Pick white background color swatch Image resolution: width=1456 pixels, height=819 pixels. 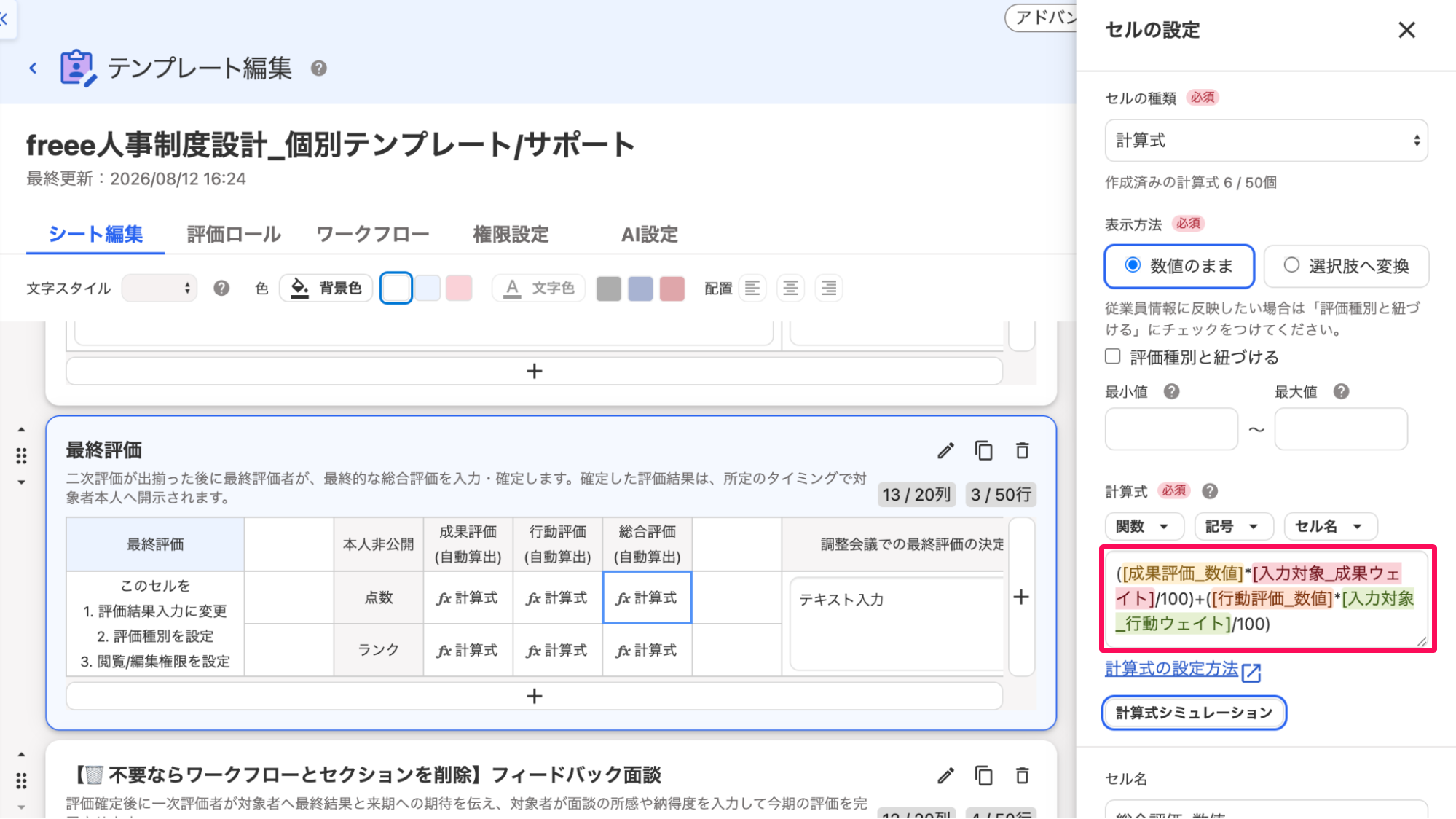396,289
